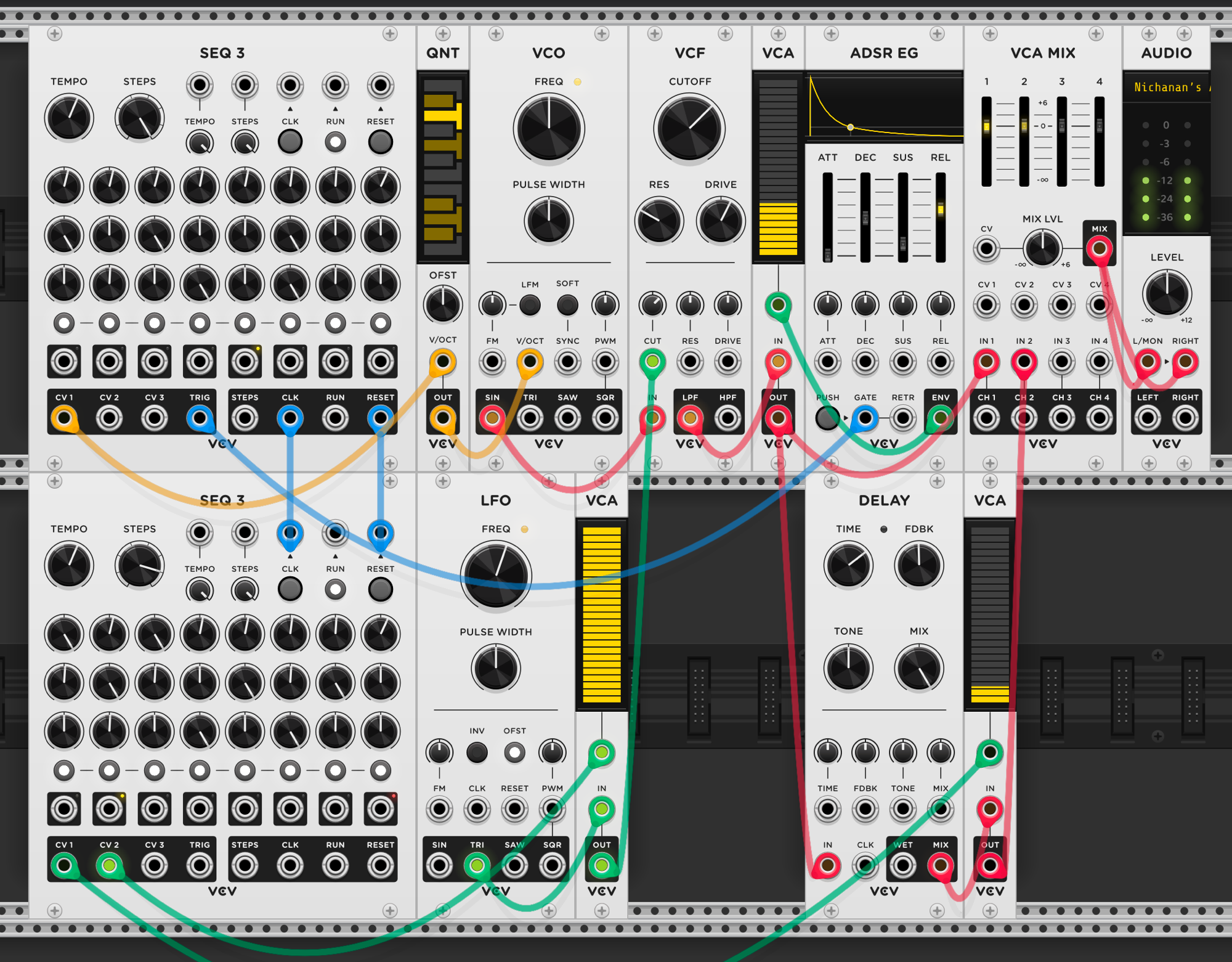Click the bottom SEQ 3 CV 1 output jack
1232x962 pixels.
point(64,865)
